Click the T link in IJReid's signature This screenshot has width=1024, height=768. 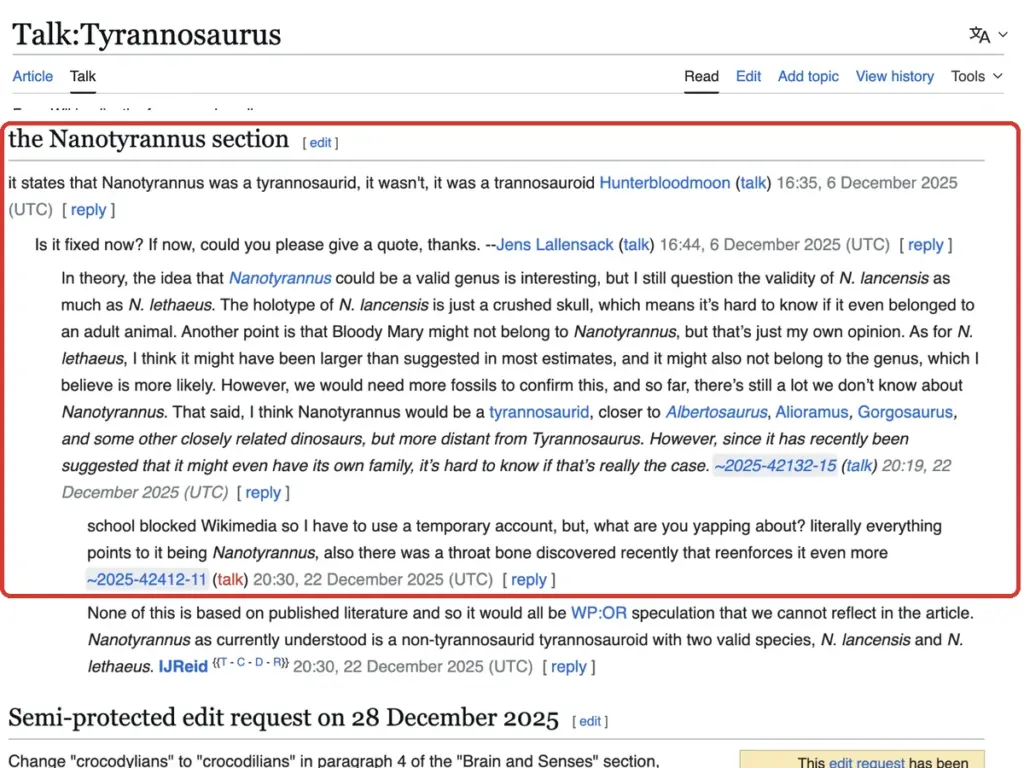[224, 662]
